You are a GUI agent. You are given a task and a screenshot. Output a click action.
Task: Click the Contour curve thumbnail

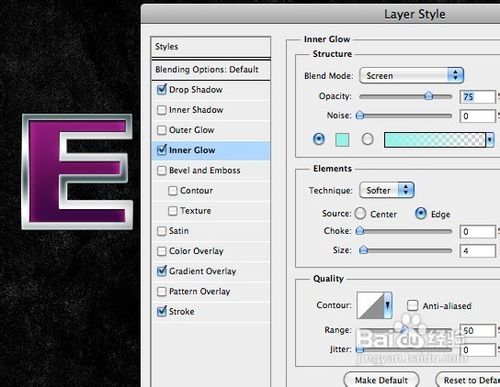click(370, 305)
